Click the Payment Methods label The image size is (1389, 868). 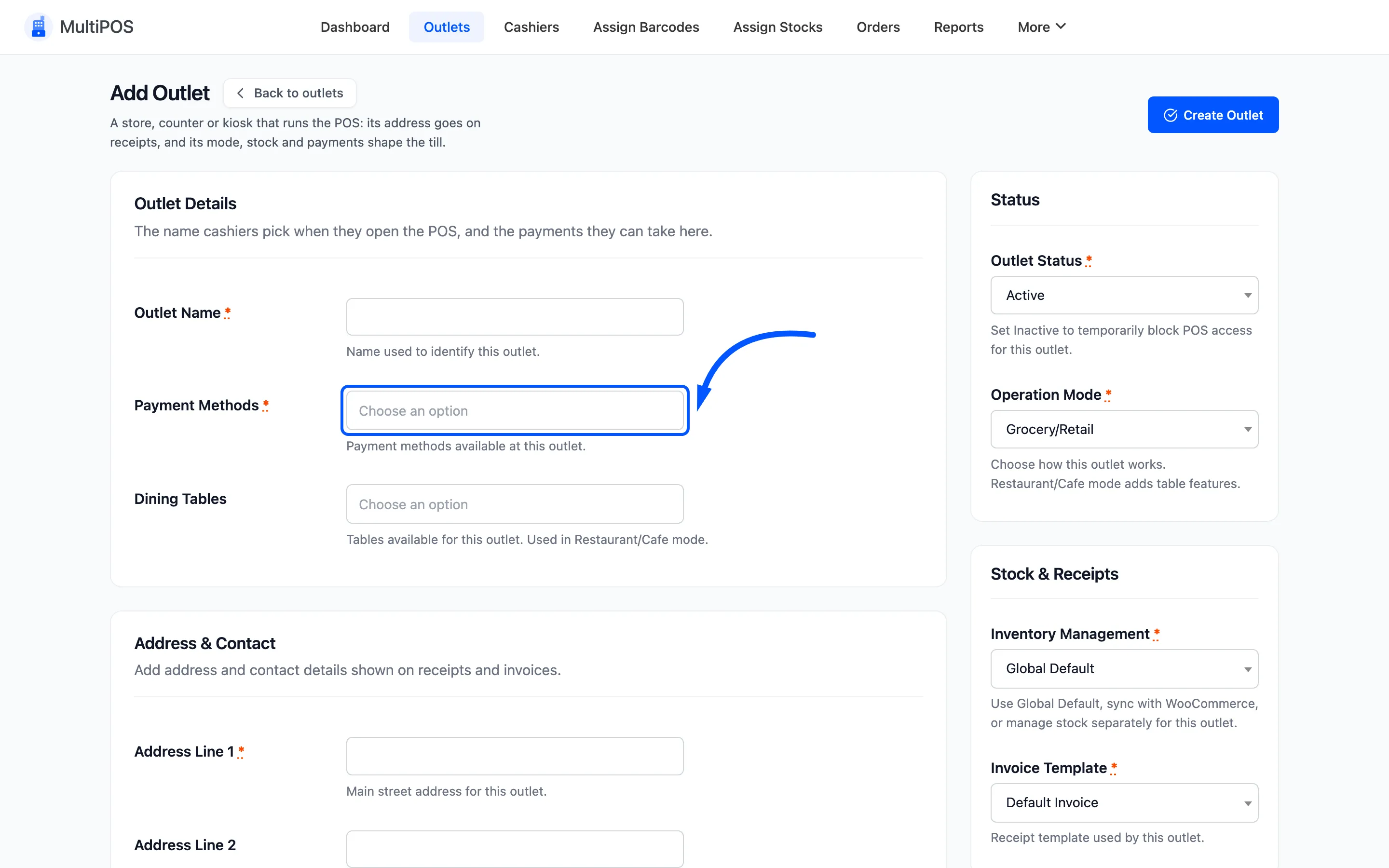(x=196, y=405)
